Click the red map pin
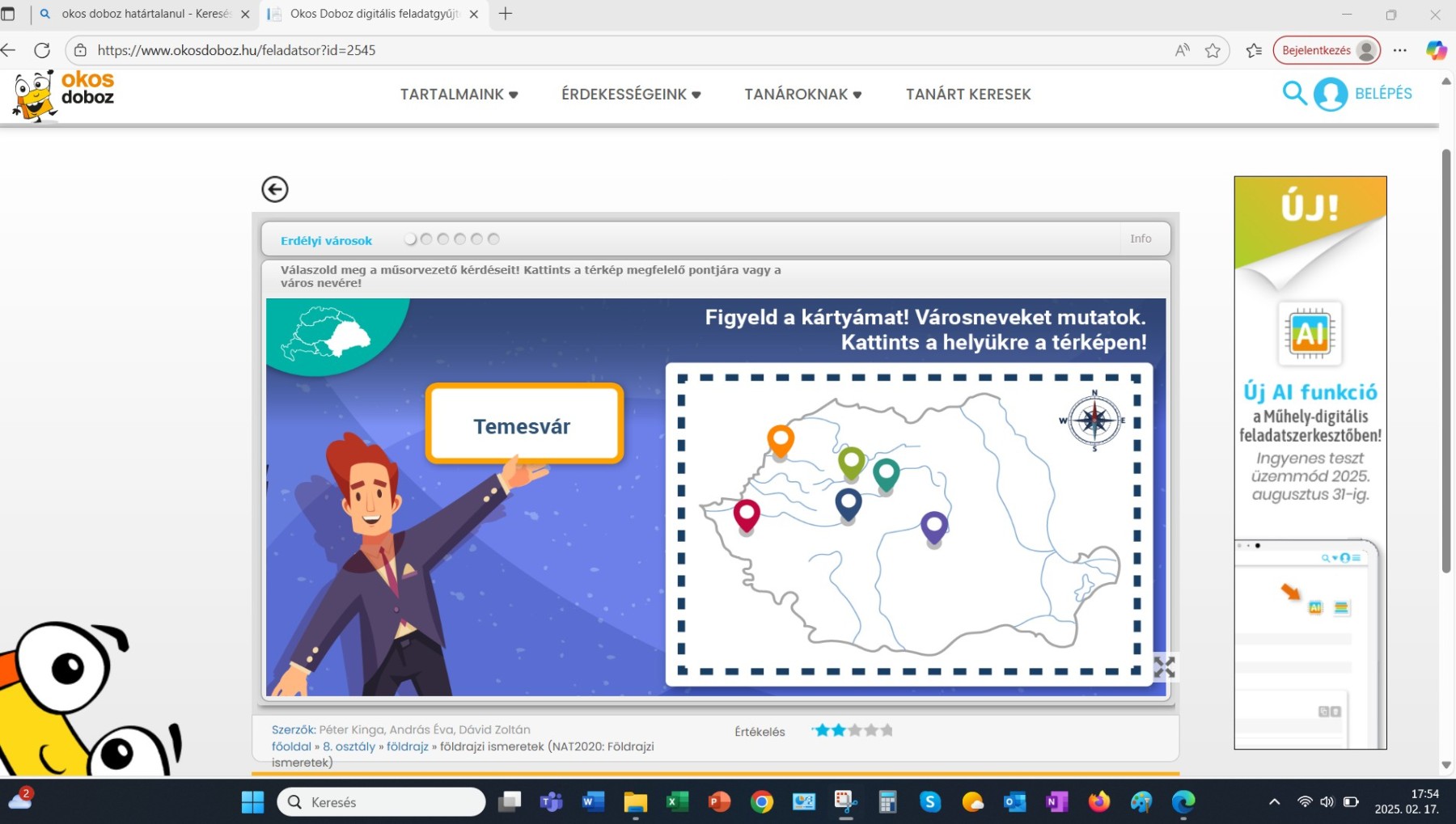Image resolution: width=1456 pixels, height=824 pixels. coord(746,514)
